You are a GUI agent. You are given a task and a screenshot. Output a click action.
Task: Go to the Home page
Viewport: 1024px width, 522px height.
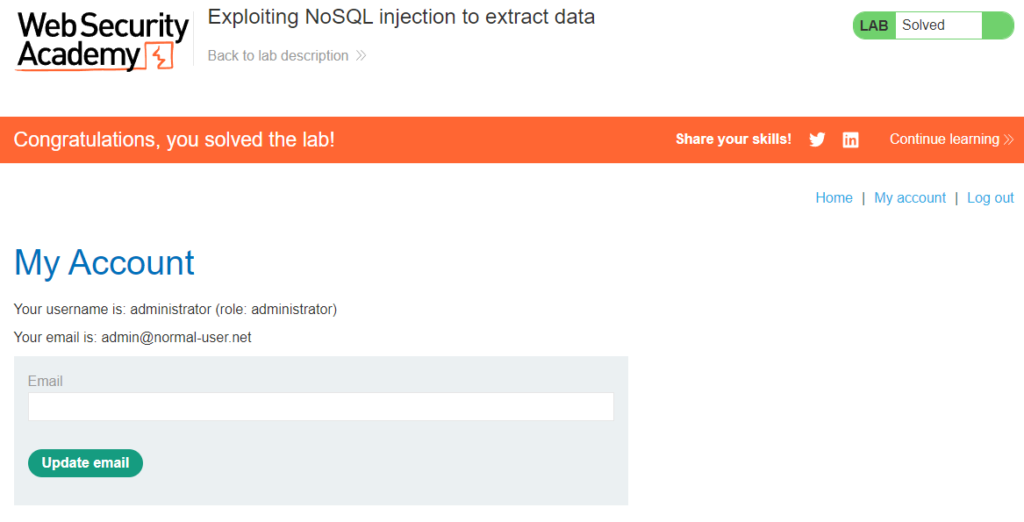coord(834,198)
